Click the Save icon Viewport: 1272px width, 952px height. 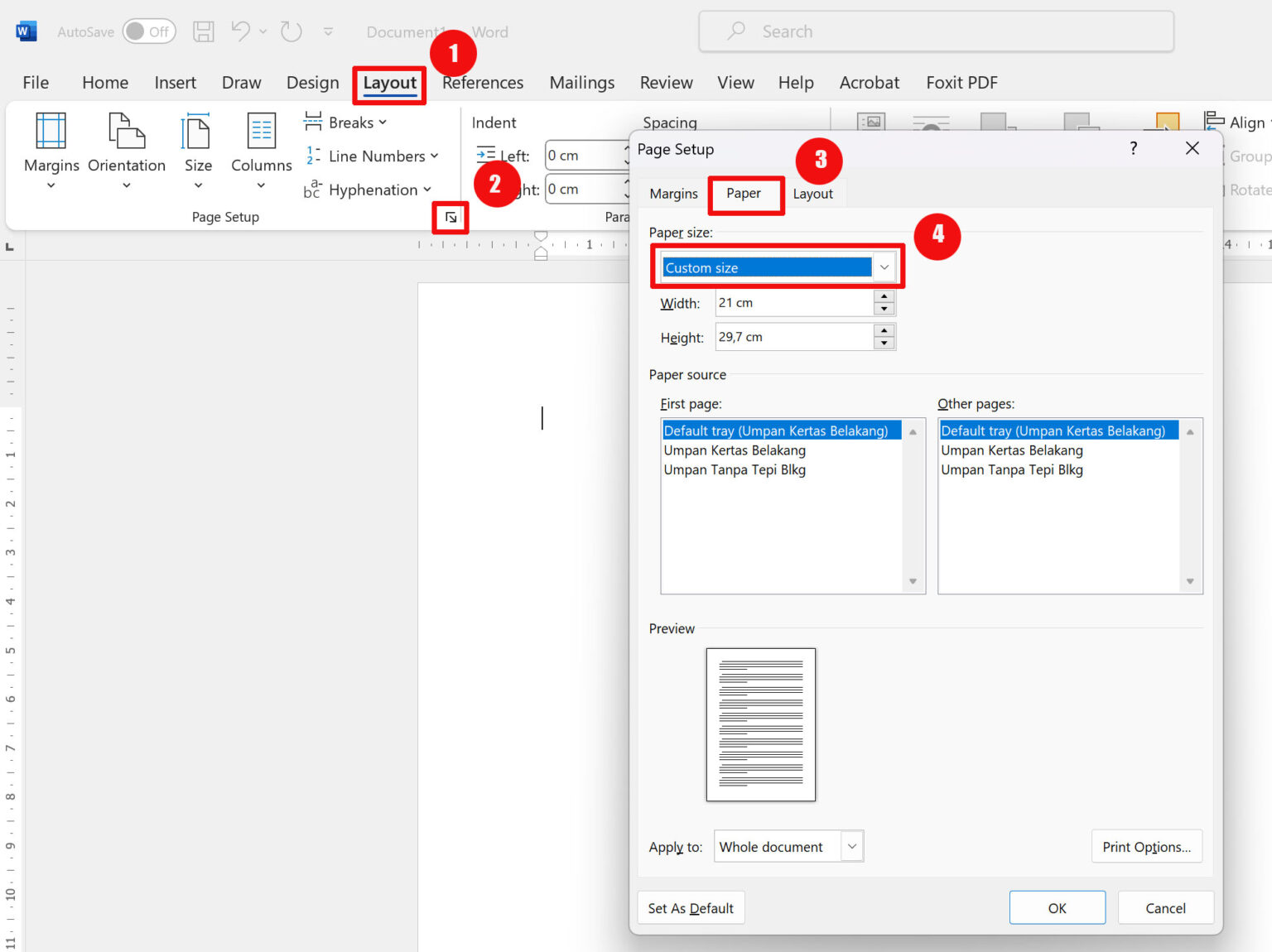[203, 31]
